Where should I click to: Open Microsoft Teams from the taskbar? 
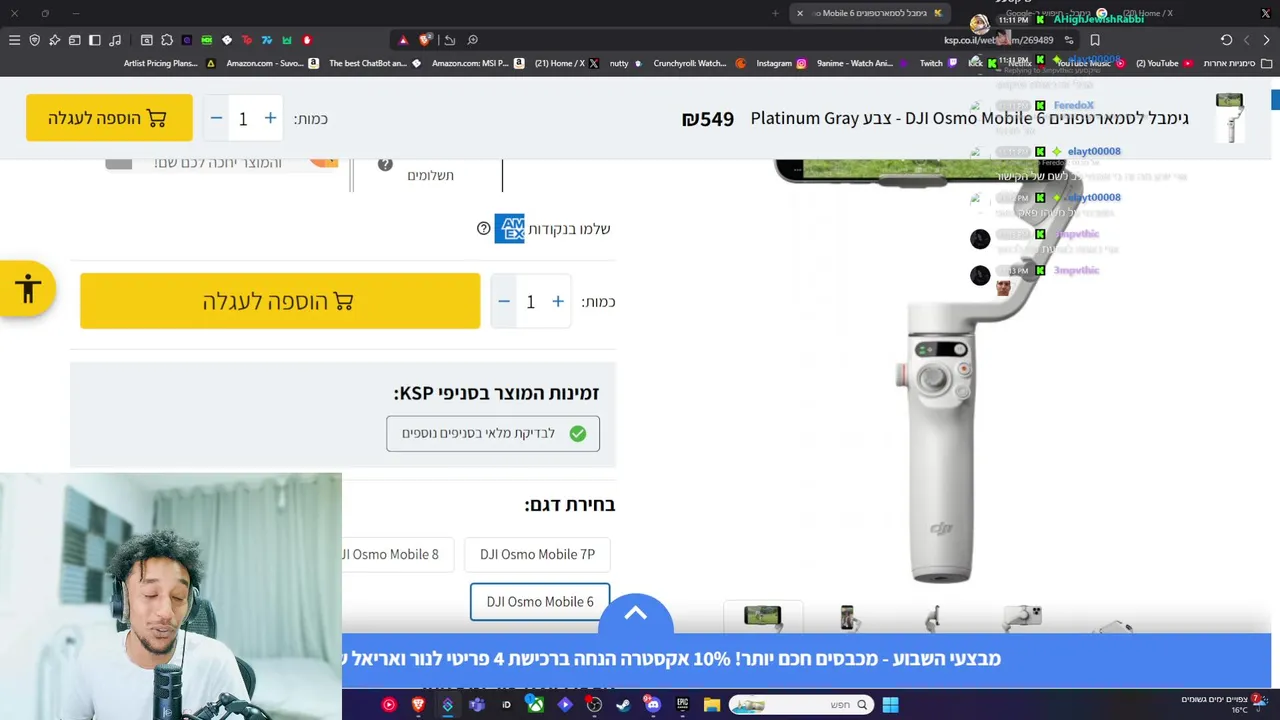476,705
